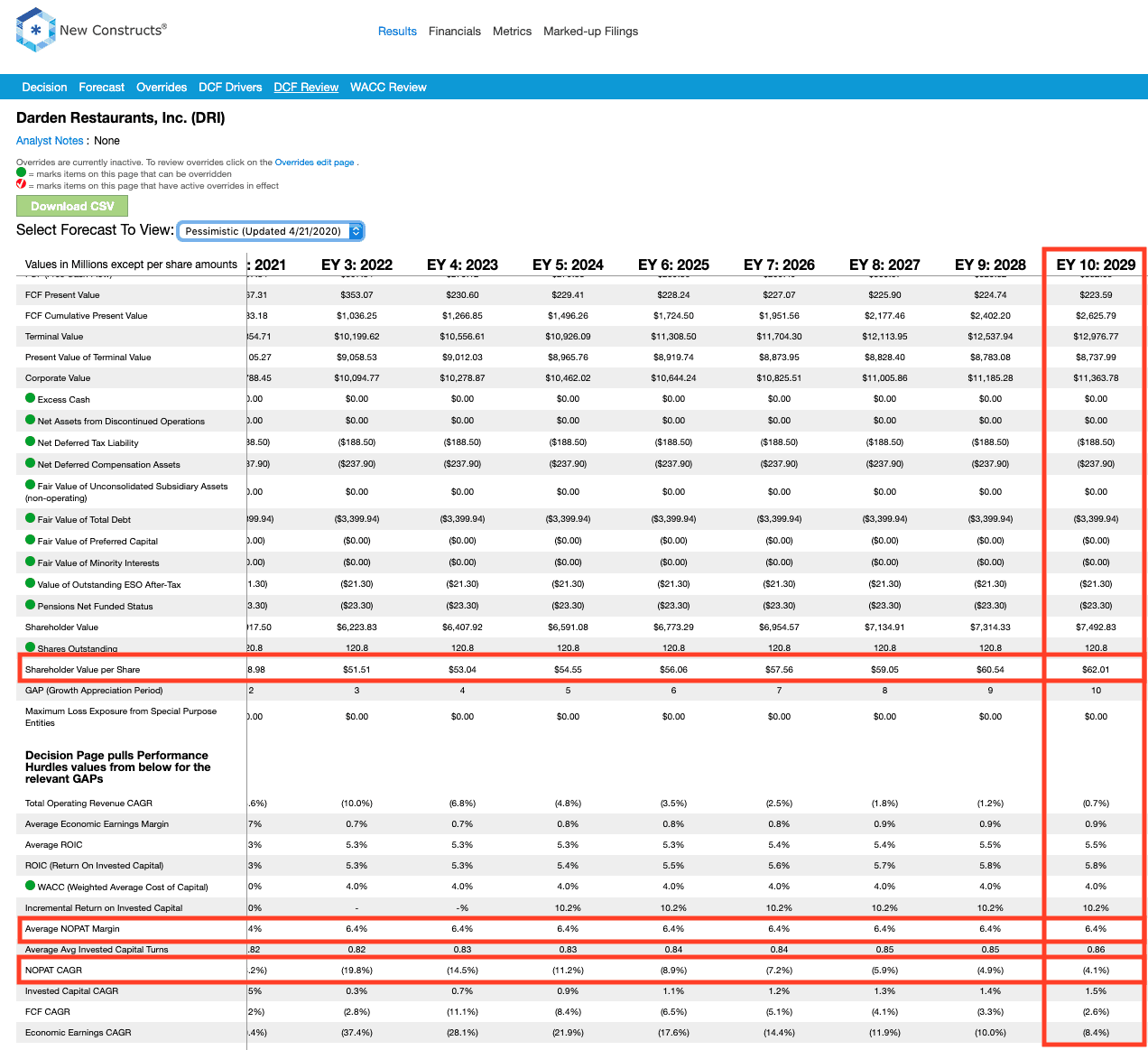Click green dot for Value of Outstanding ESO After-Tax
Image resolution: width=1148 pixels, height=1050 pixels.
[31, 583]
